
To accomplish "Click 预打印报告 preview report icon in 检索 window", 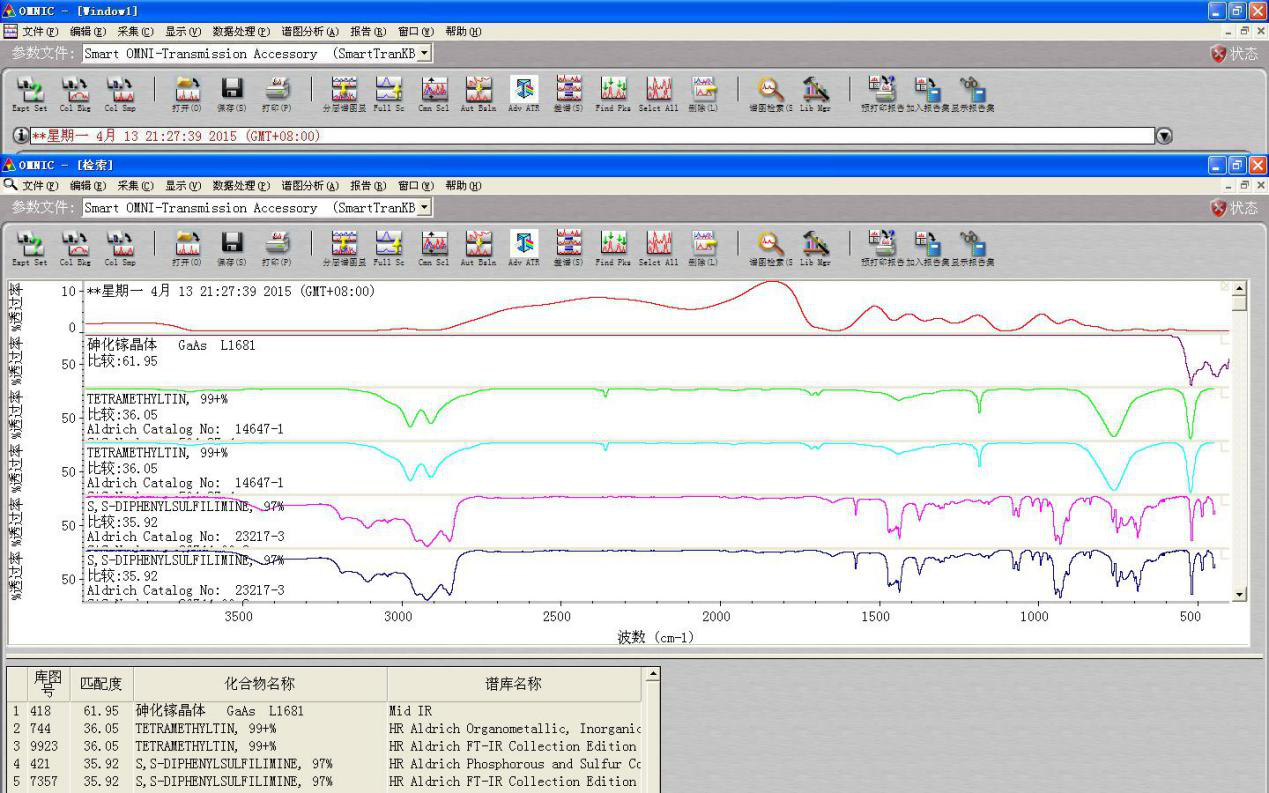I will tap(882, 246).
